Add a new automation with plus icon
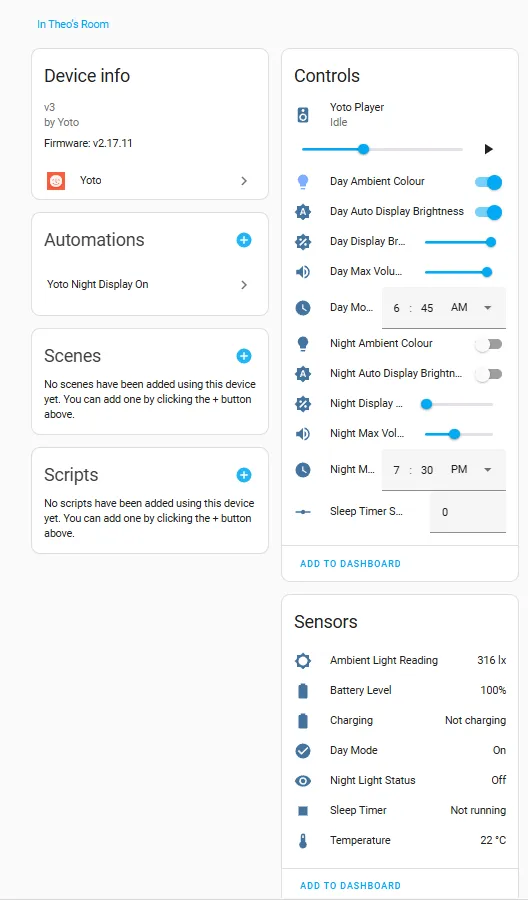Screen dimensions: 528x900 tap(244, 240)
